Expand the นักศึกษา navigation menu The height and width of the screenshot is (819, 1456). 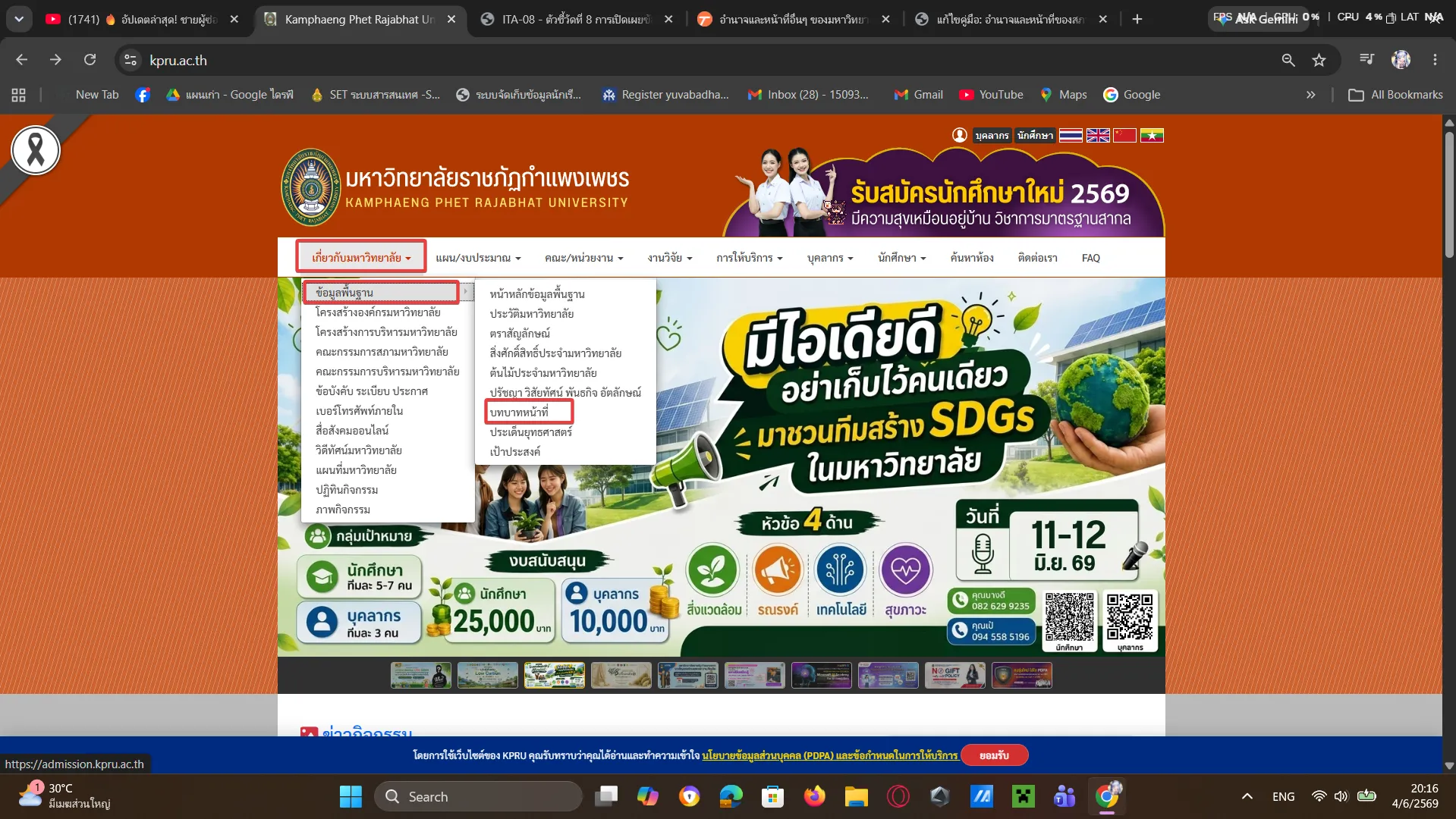click(902, 258)
